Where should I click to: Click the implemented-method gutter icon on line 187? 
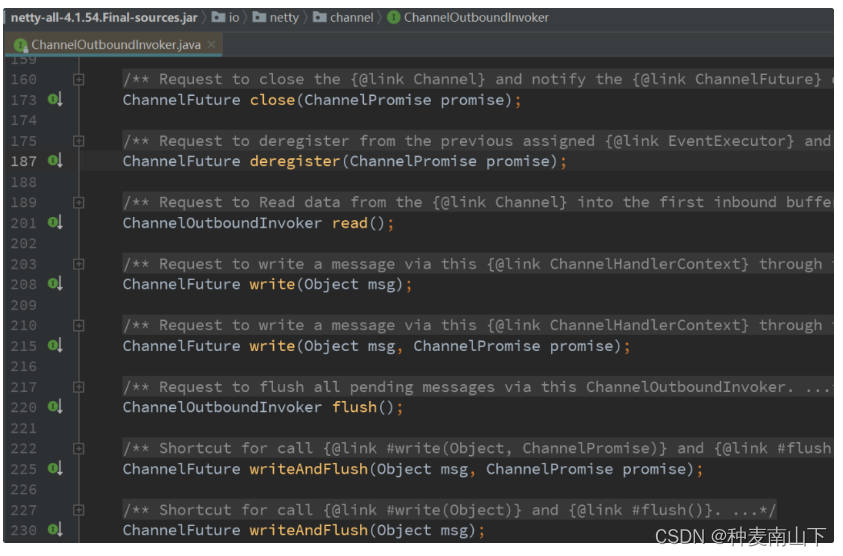55,161
